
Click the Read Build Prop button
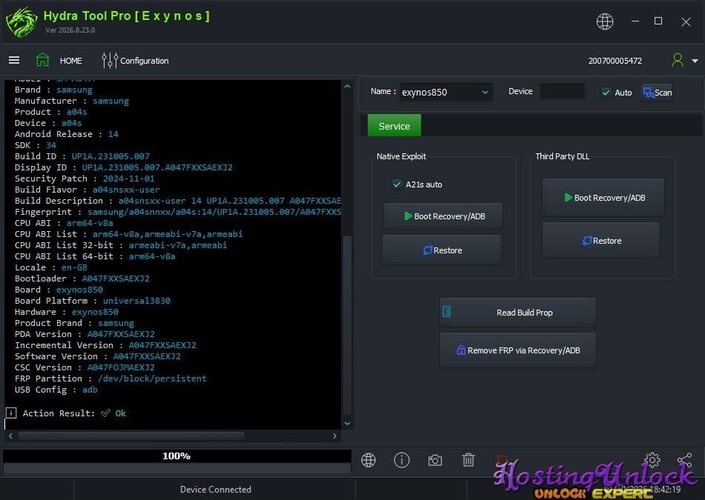pos(518,312)
